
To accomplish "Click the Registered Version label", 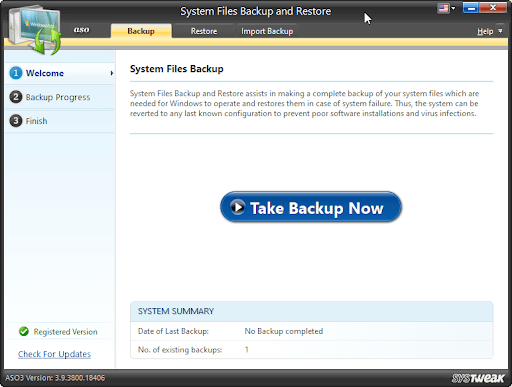I will [66, 332].
